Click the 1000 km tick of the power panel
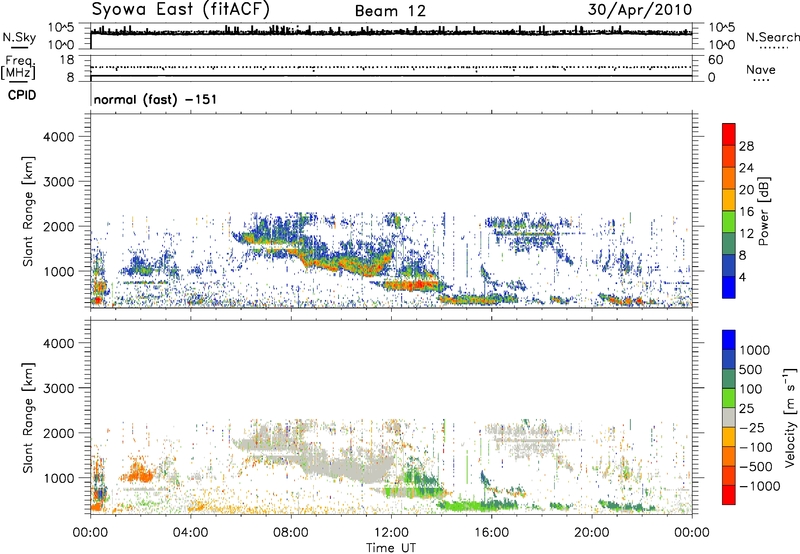The image size is (800, 554). coord(59,271)
